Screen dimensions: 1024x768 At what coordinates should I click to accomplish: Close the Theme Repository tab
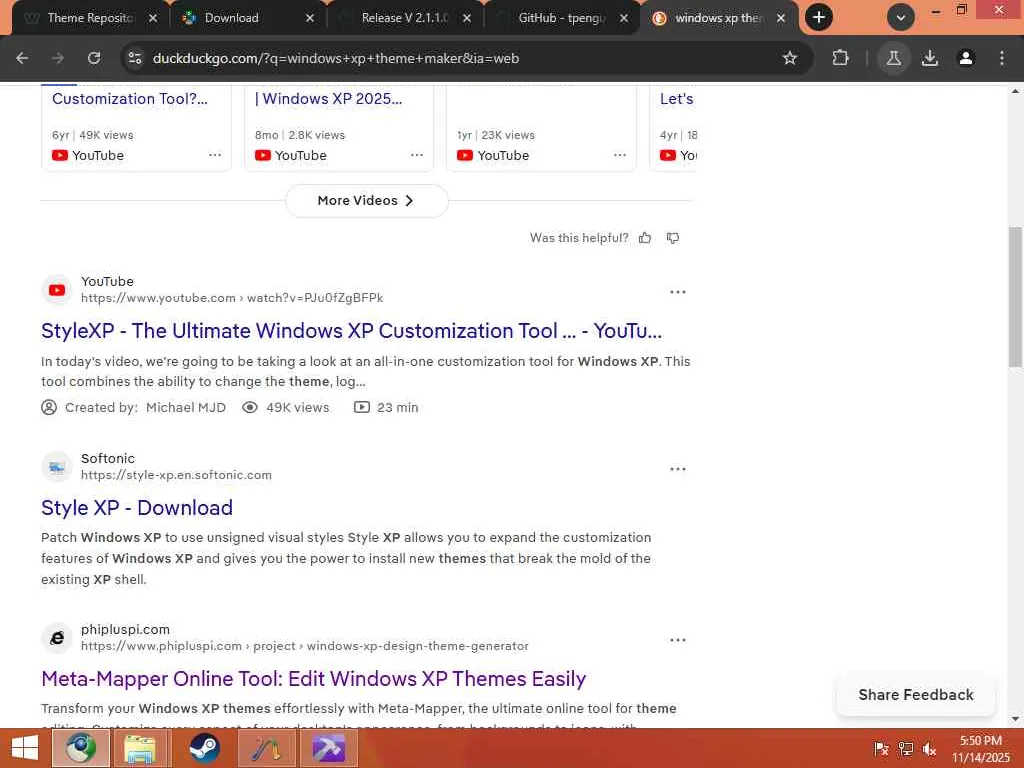tap(153, 18)
